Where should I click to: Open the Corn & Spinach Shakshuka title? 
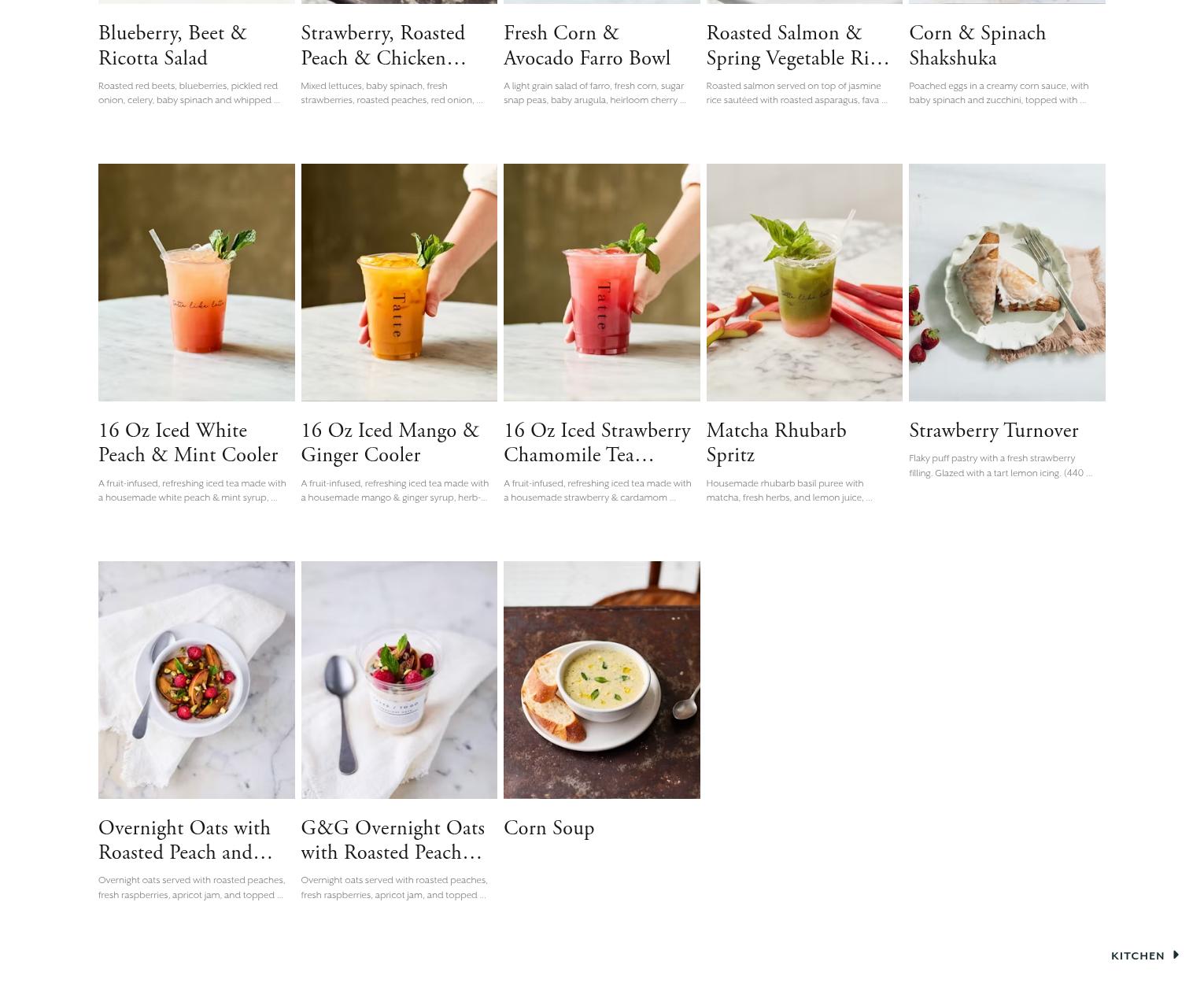pyautogui.click(x=977, y=46)
